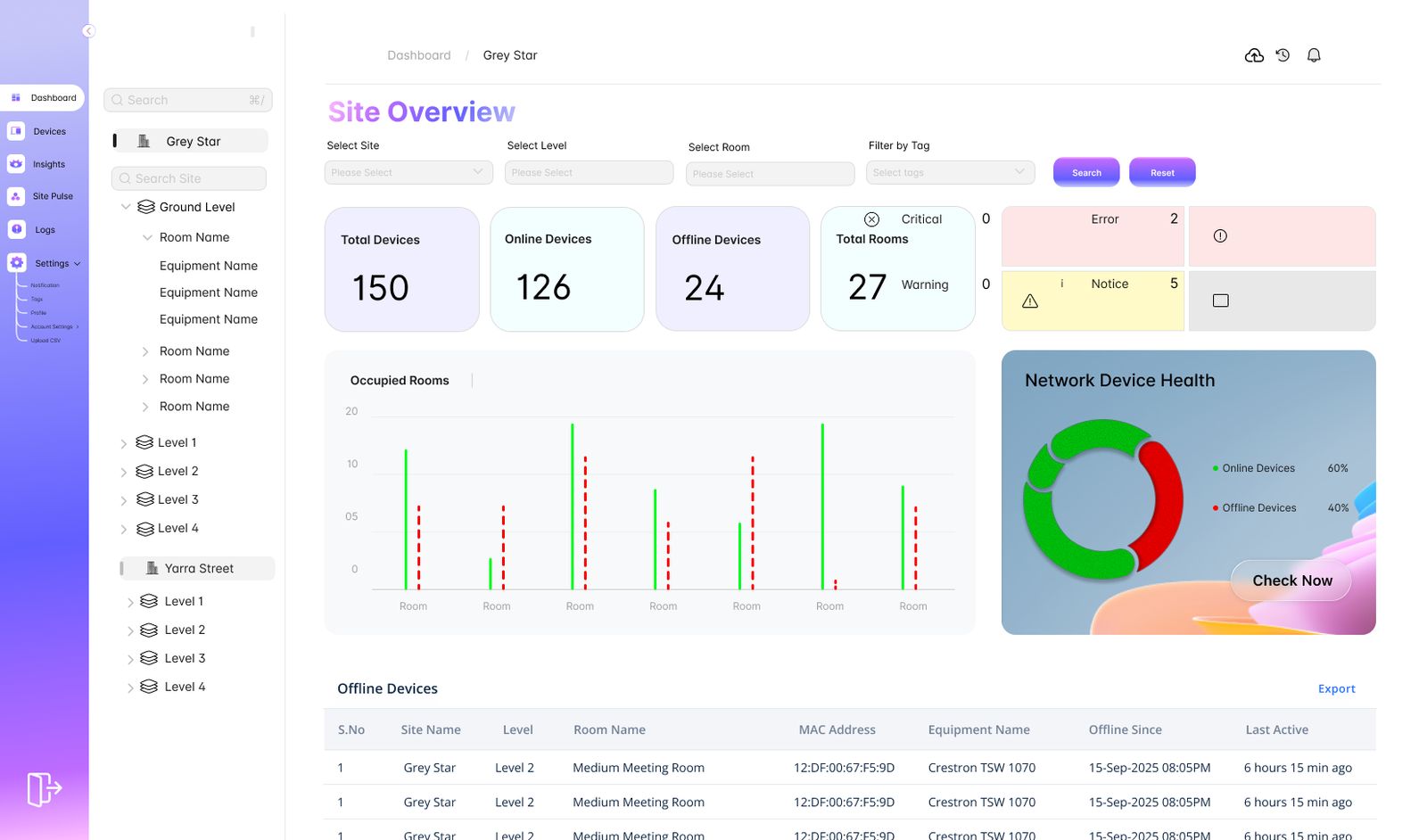This screenshot has width=1427, height=840.
Task: Open history clock icon in header
Action: [x=1283, y=55]
